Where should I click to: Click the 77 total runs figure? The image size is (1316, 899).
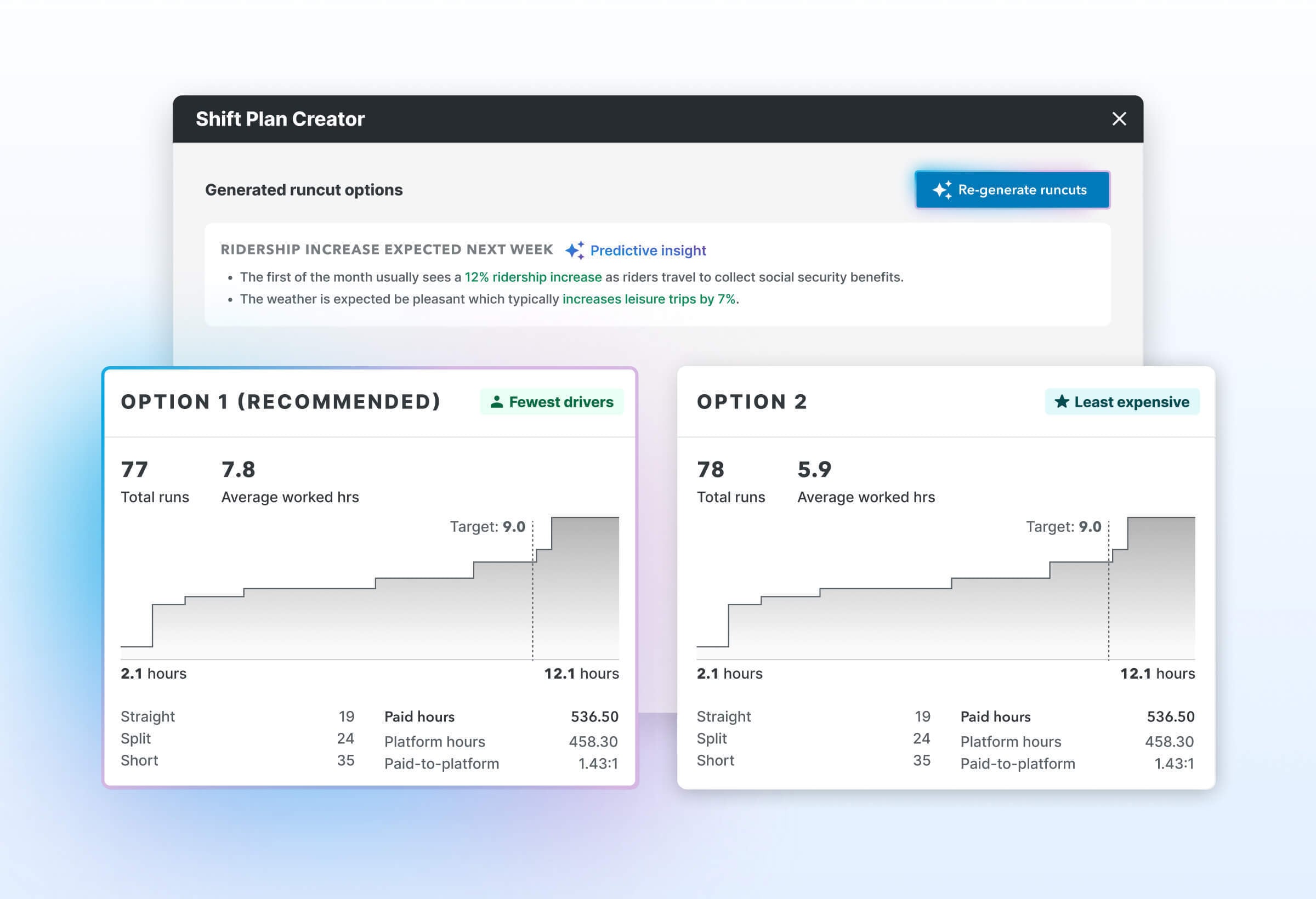(x=134, y=469)
